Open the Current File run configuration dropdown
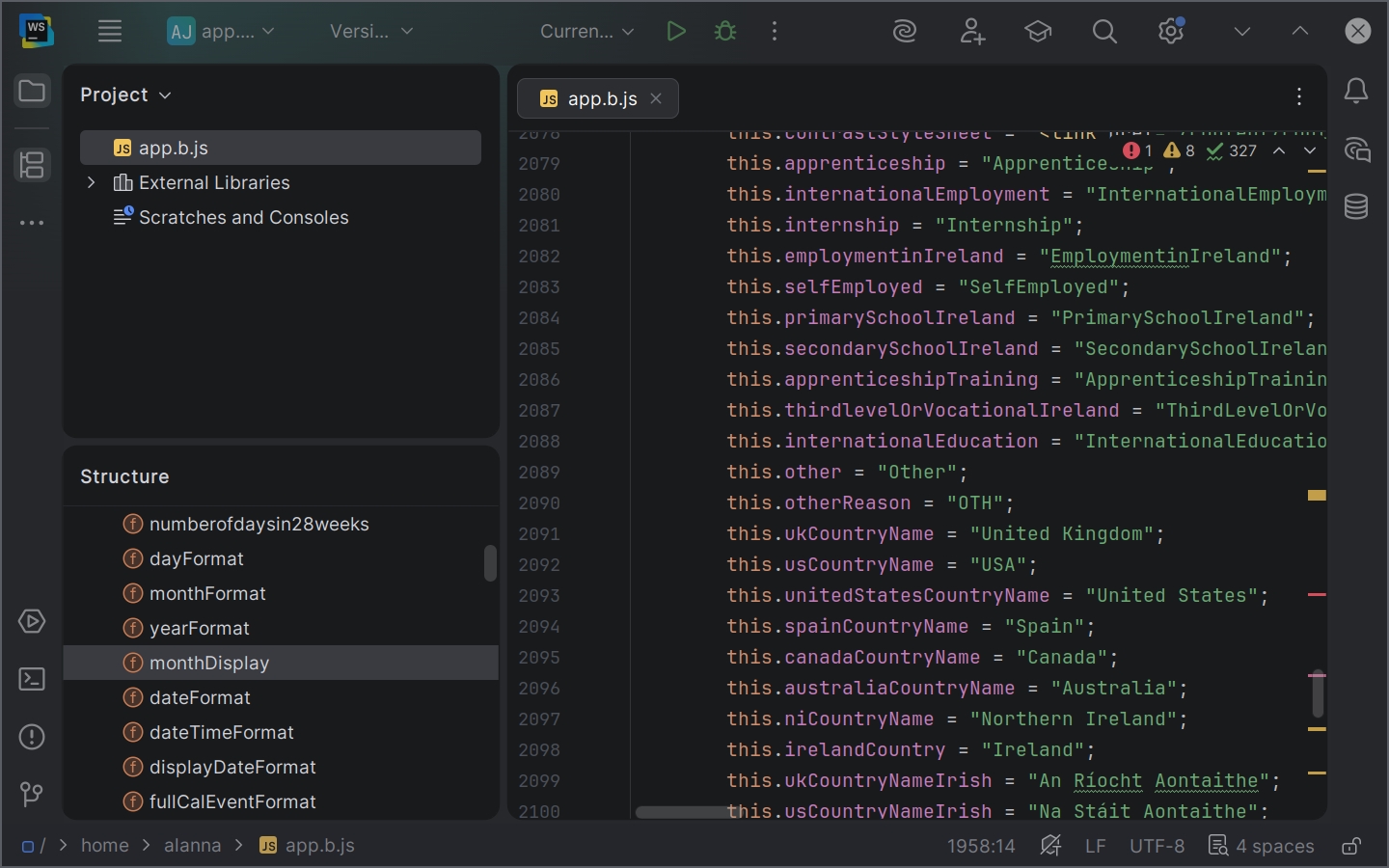 pos(586,31)
